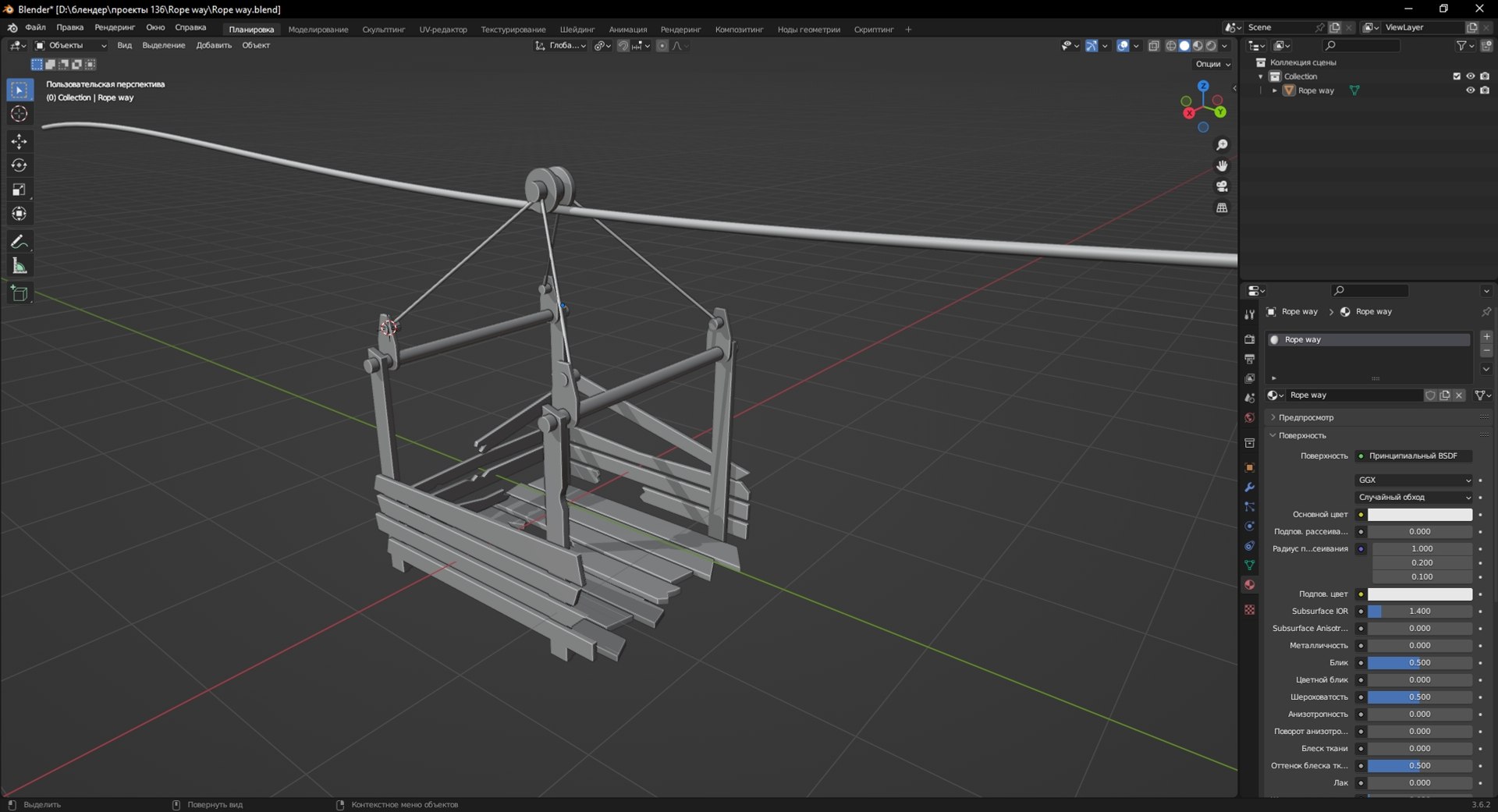Click the pan view hand icon
The image size is (1498, 812).
tap(1222, 165)
